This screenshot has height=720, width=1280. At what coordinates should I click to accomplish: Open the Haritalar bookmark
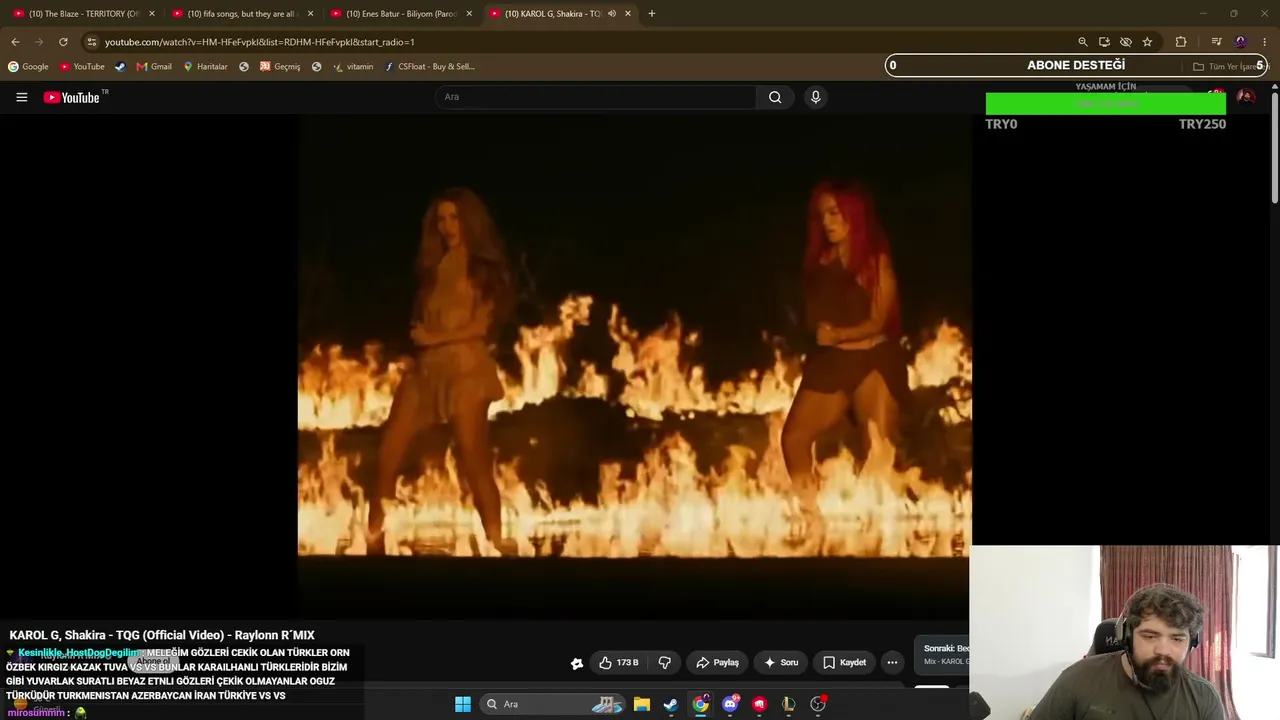pos(205,67)
